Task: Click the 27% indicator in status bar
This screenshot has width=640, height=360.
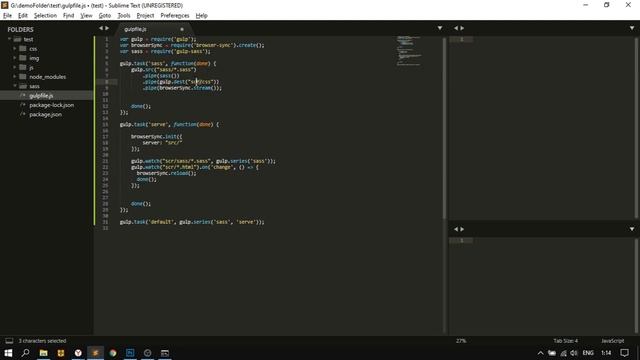Action: click(x=461, y=341)
